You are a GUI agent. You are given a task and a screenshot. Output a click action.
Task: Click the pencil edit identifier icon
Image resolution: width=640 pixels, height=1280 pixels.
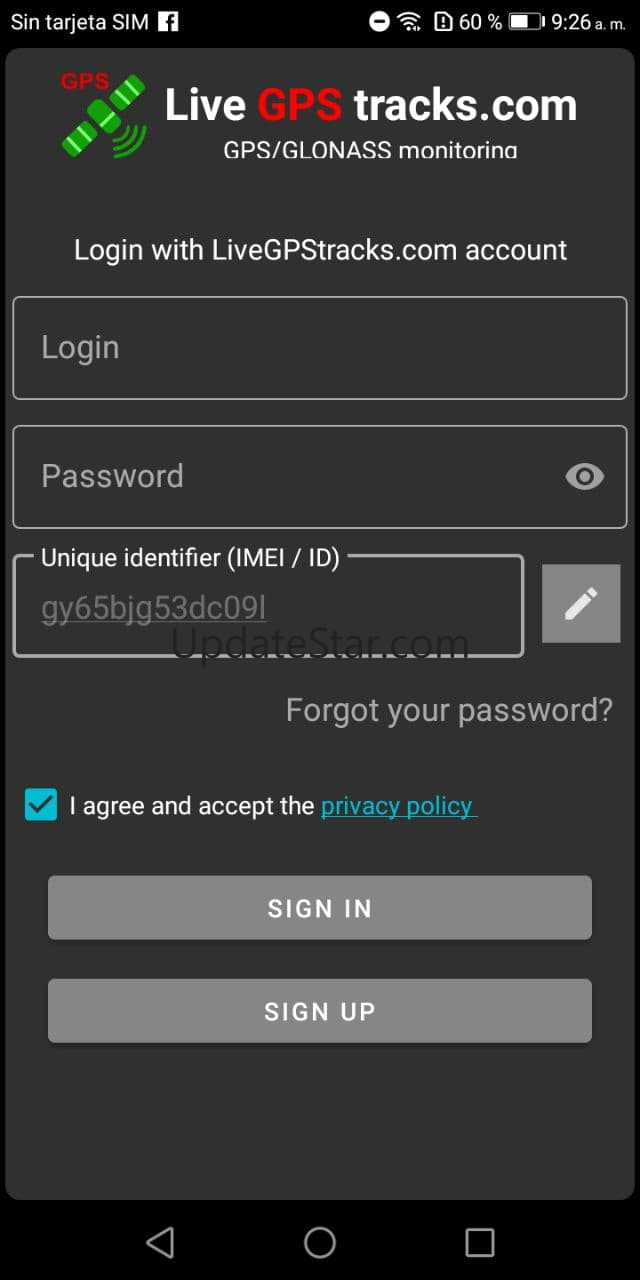pyautogui.click(x=580, y=603)
